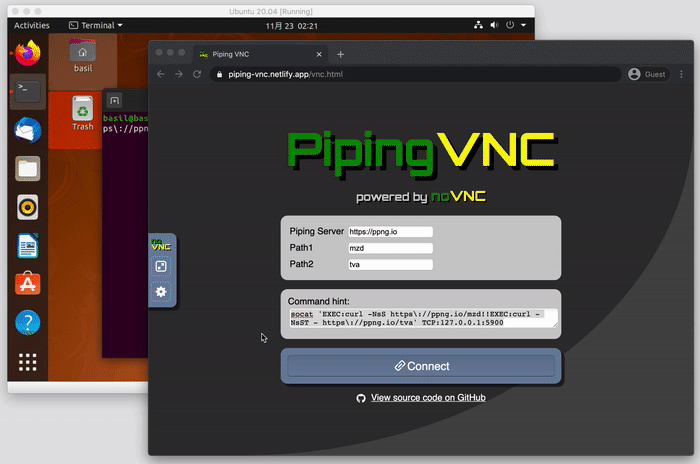Open the Trash icon on the desktop
Image resolution: width=700 pixels, height=464 pixels.
coord(83,114)
